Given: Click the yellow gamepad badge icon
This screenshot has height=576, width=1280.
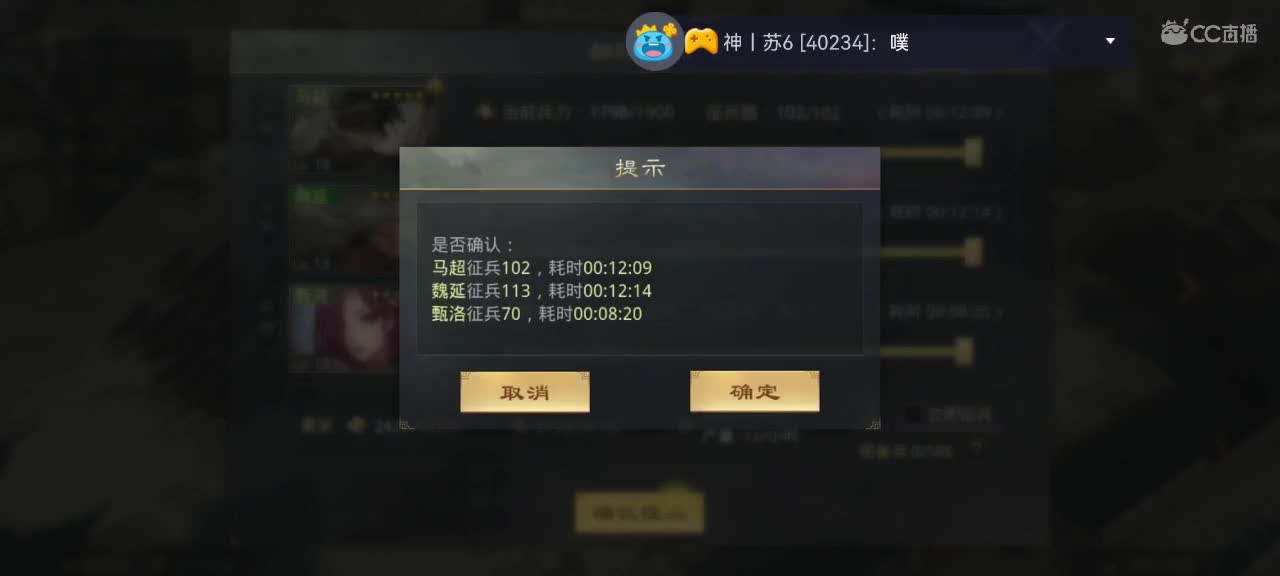Looking at the screenshot, I should pyautogui.click(x=702, y=42).
